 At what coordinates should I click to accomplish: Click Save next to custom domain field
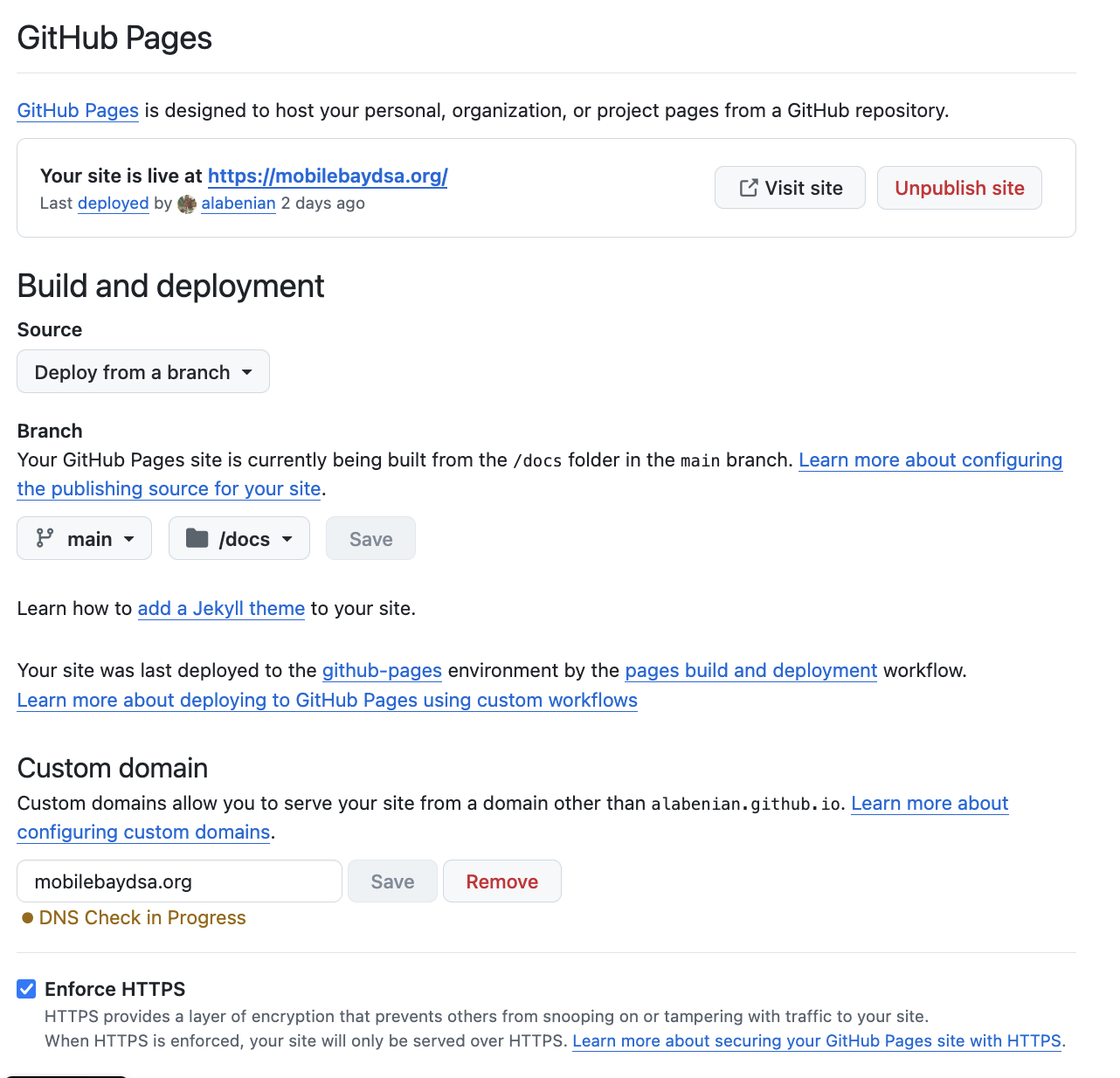[392, 881]
